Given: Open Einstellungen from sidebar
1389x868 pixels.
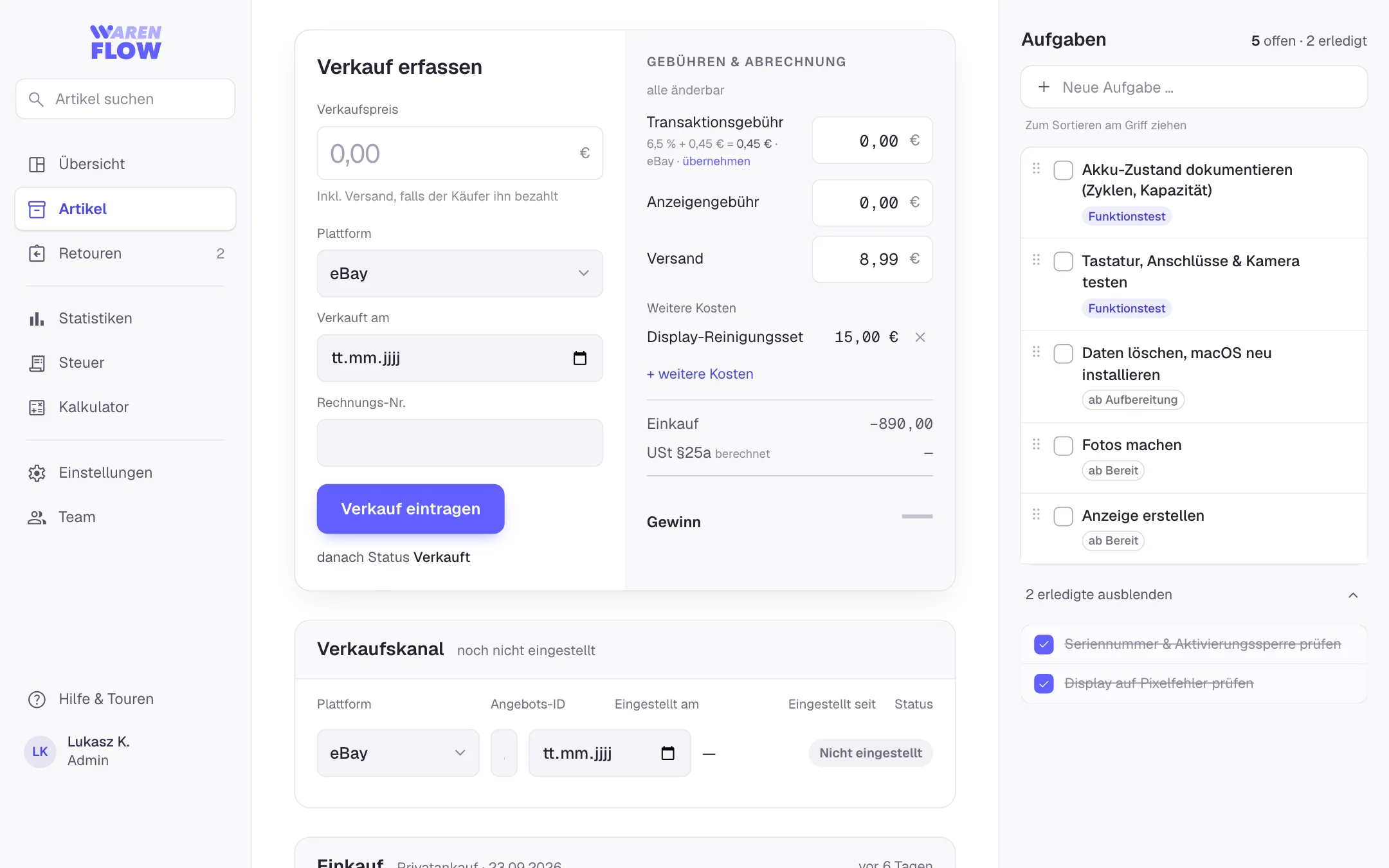Looking at the screenshot, I should coord(125,473).
